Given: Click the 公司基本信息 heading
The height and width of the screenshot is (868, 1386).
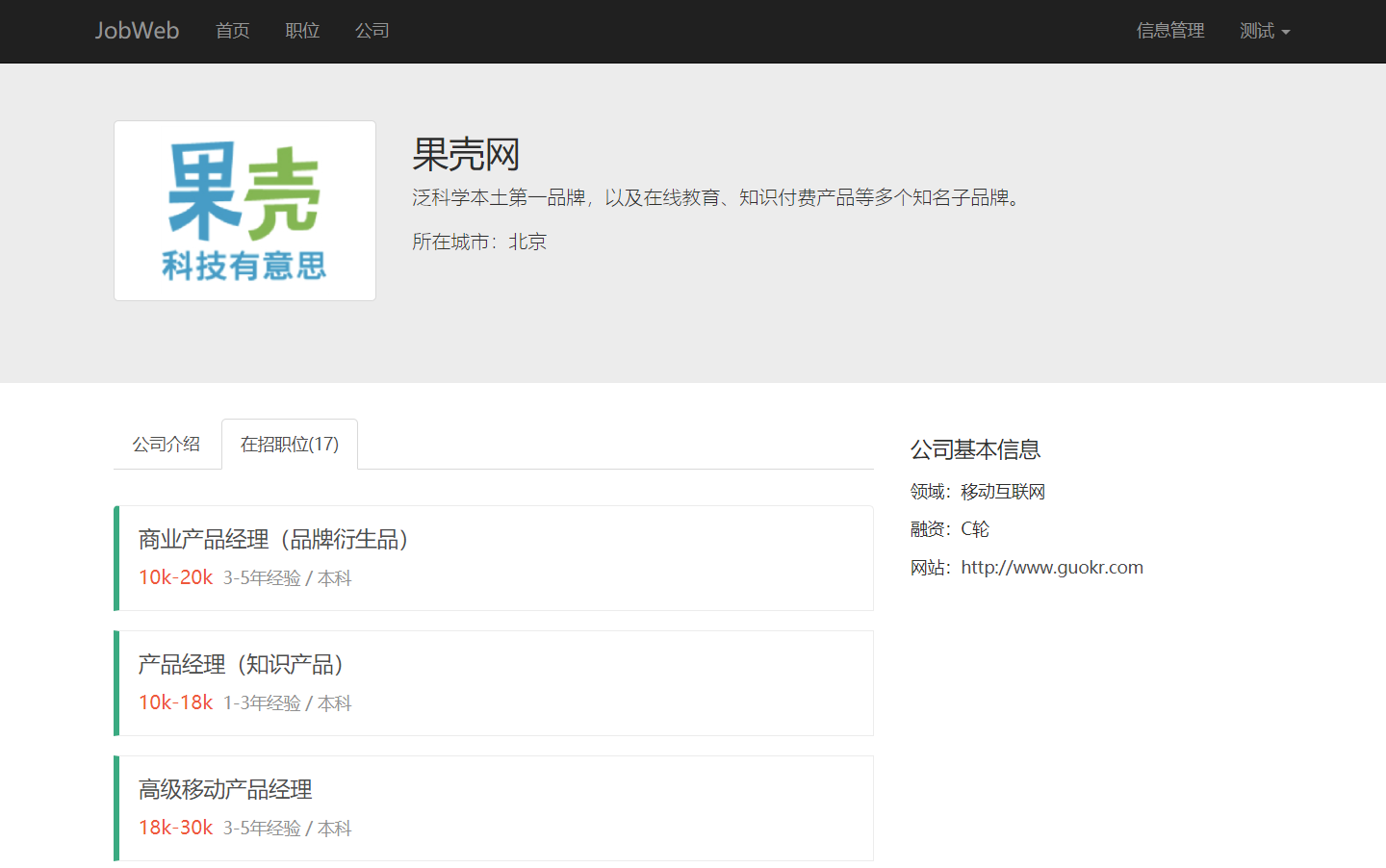Looking at the screenshot, I should (976, 449).
